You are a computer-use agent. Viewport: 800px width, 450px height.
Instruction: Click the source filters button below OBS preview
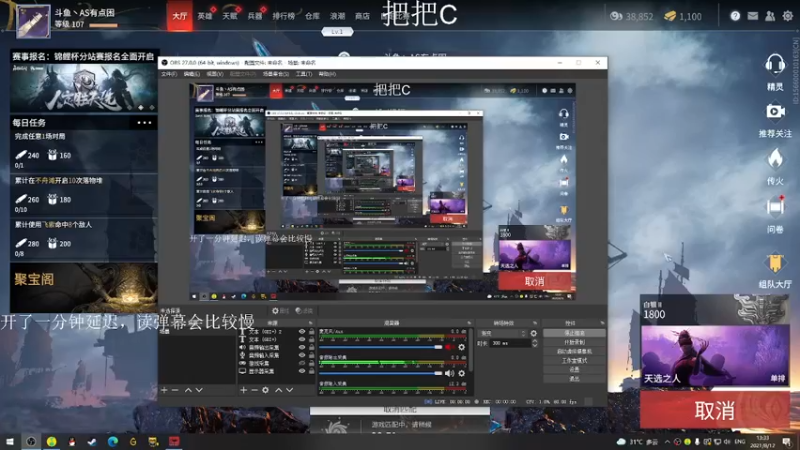point(304,310)
